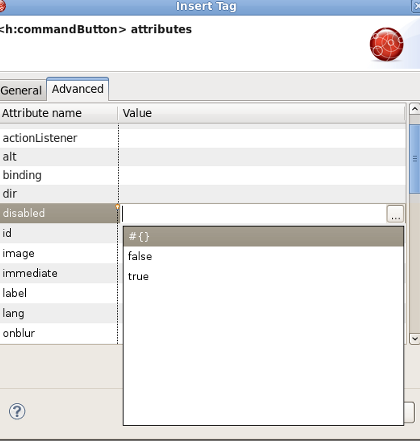The height and width of the screenshot is (441, 420).
Task: Open the ellipsis browse button for disabled
Action: coord(395,214)
